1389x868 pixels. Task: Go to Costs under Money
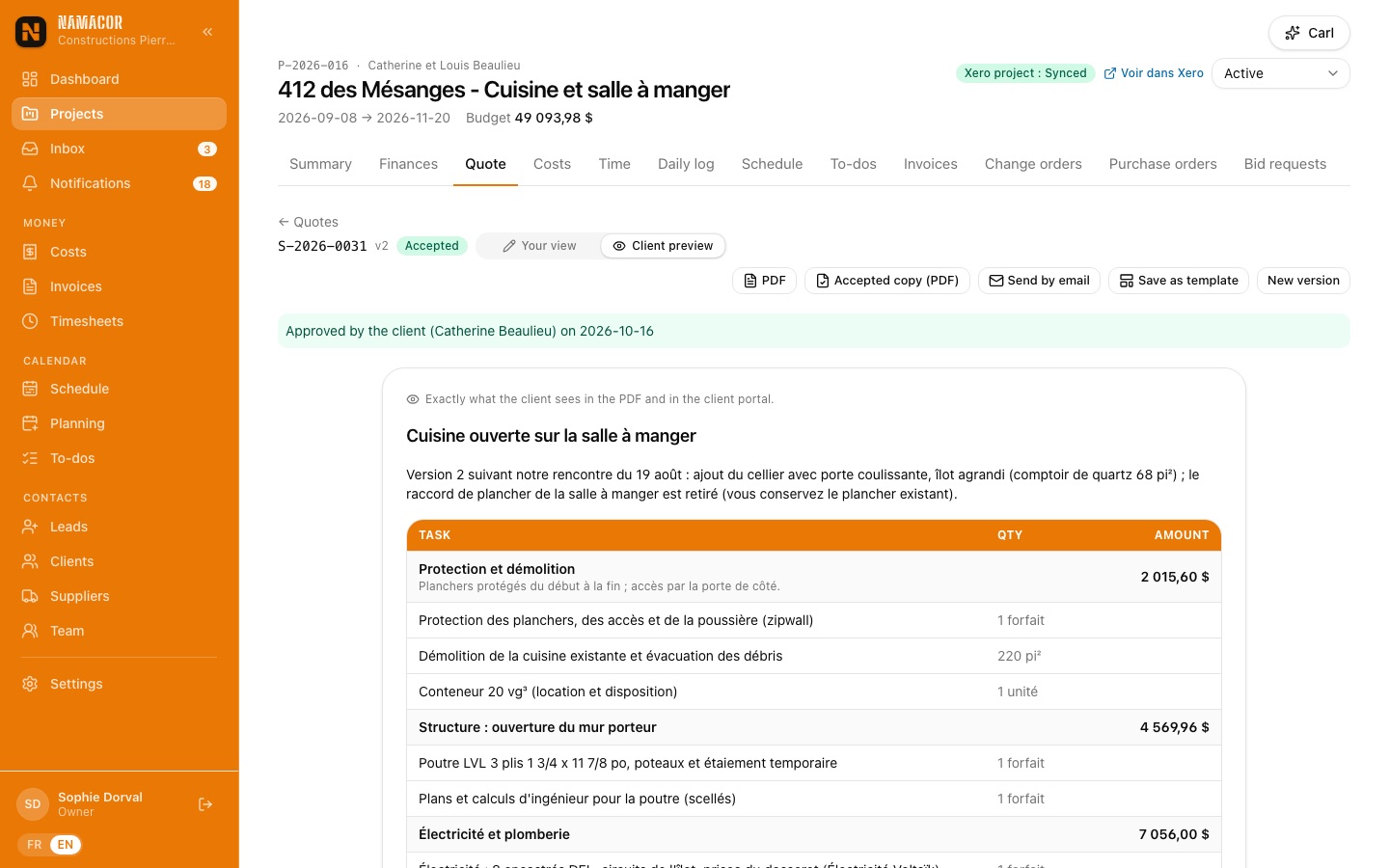point(119,252)
